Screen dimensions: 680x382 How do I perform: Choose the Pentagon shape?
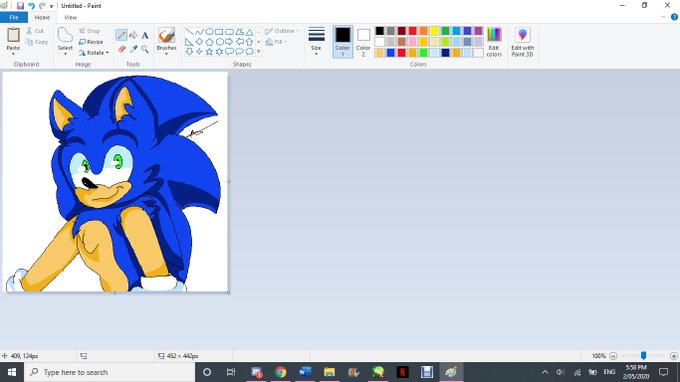pyautogui.click(x=209, y=42)
